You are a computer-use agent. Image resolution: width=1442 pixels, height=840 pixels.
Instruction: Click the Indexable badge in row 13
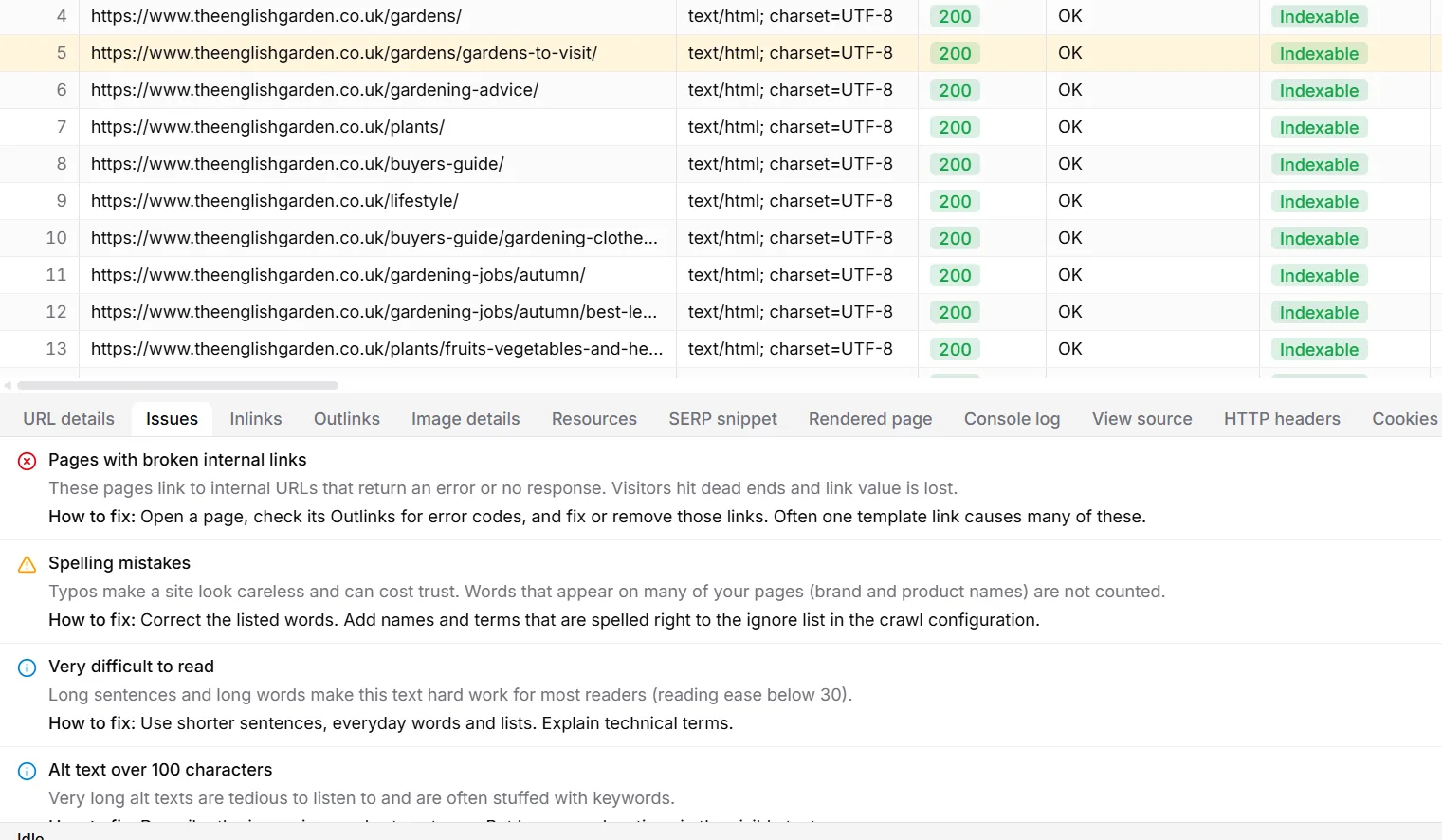(x=1319, y=350)
